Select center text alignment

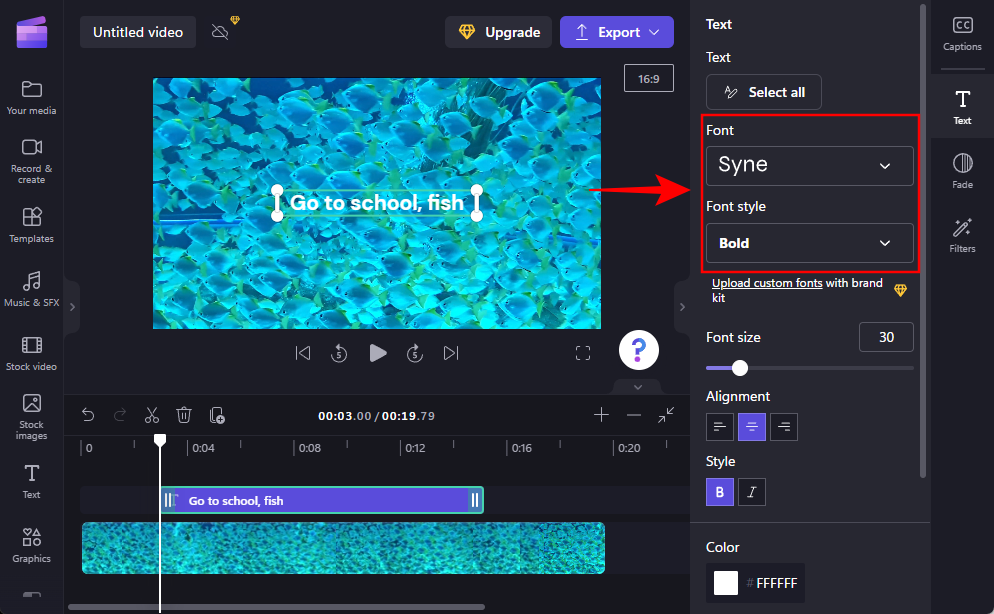[x=751, y=427]
